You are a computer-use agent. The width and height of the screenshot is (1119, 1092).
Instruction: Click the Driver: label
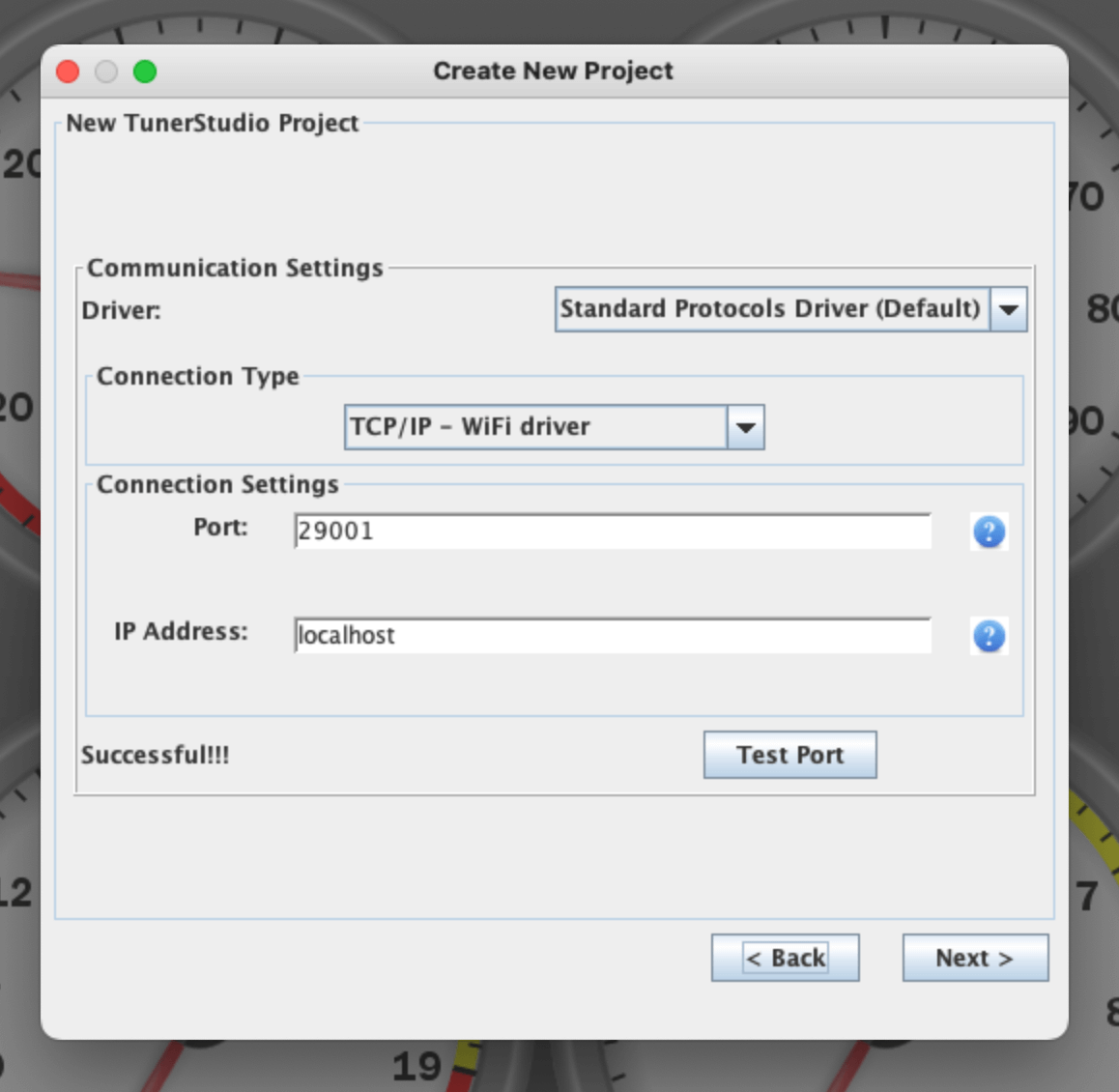[x=122, y=310]
